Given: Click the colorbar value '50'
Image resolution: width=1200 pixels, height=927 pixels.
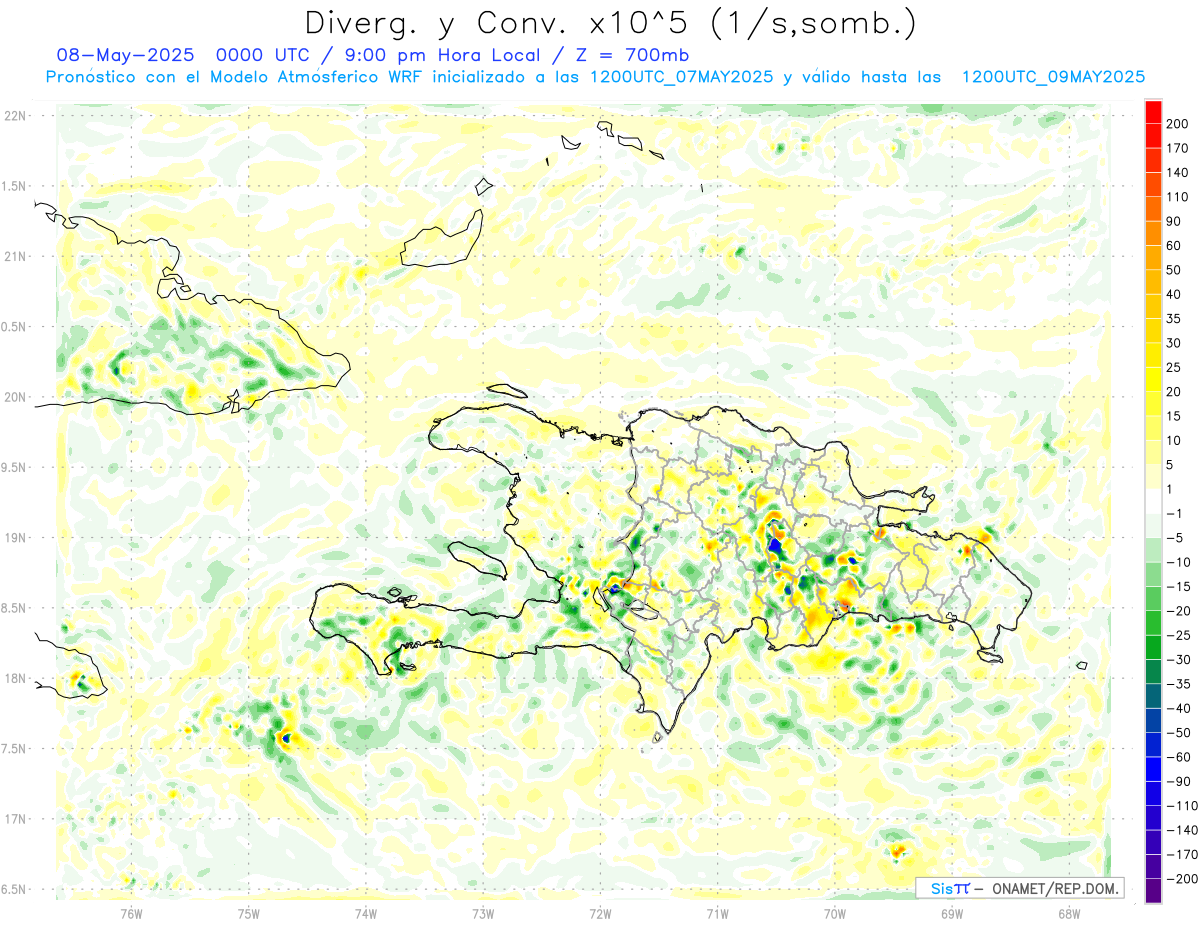Looking at the screenshot, I should point(1174,271).
